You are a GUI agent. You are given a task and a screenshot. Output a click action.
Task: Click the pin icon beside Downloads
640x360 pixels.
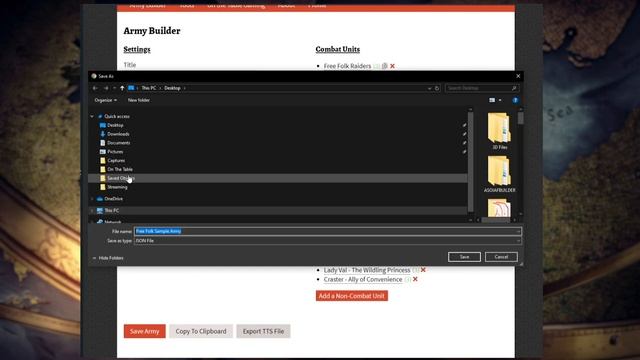pos(464,134)
